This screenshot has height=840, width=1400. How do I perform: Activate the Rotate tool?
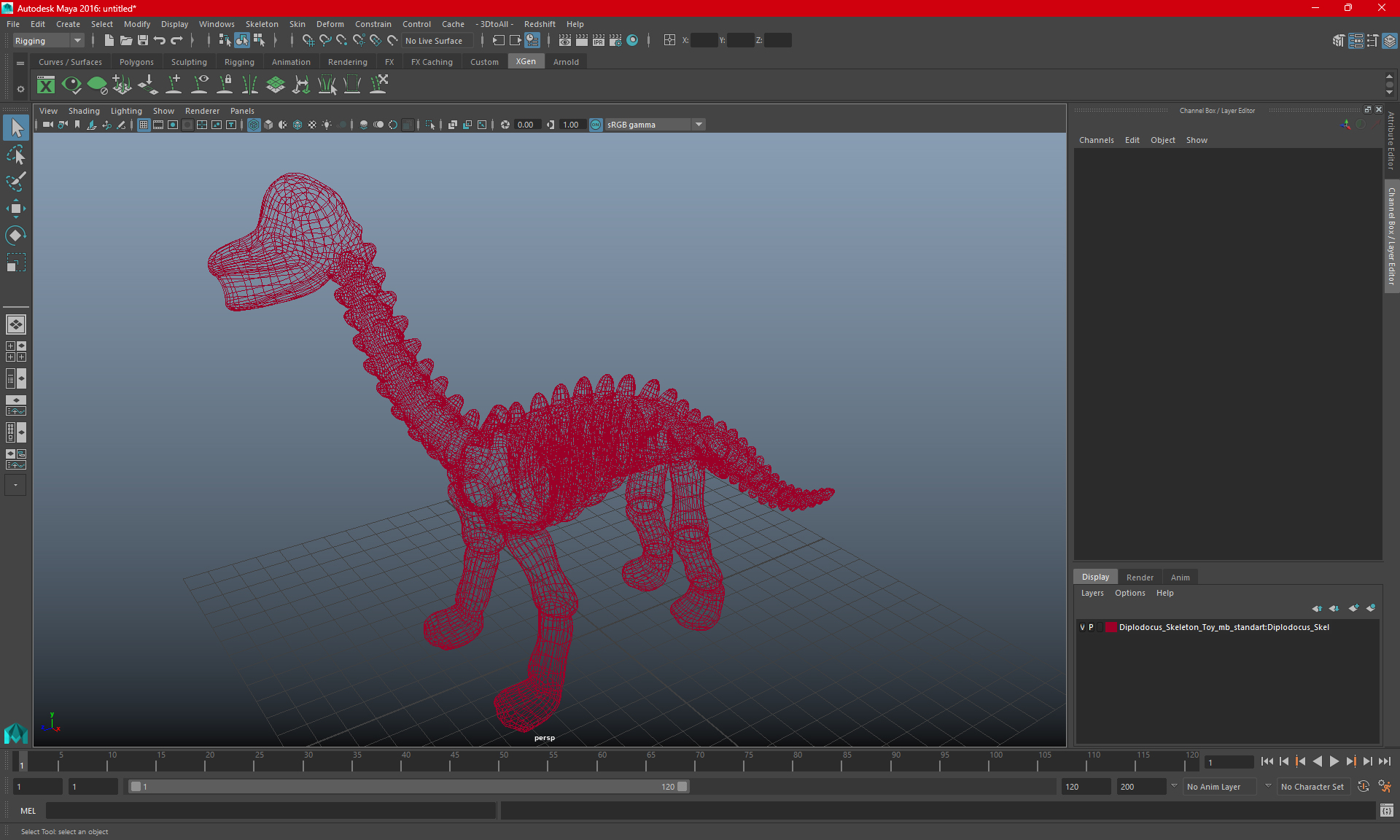point(16,236)
